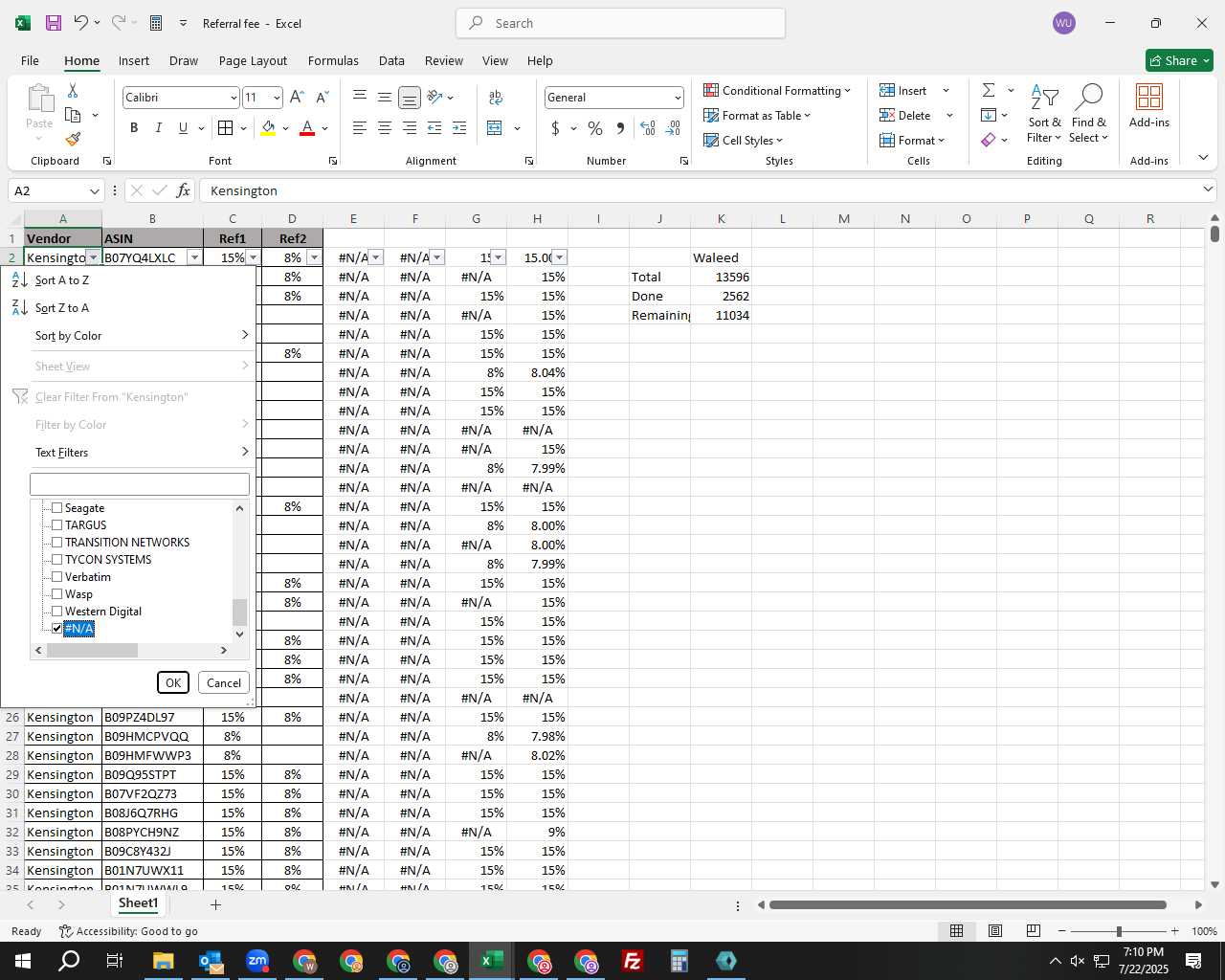
Task: Click the Comma Style icon
Action: (x=620, y=128)
